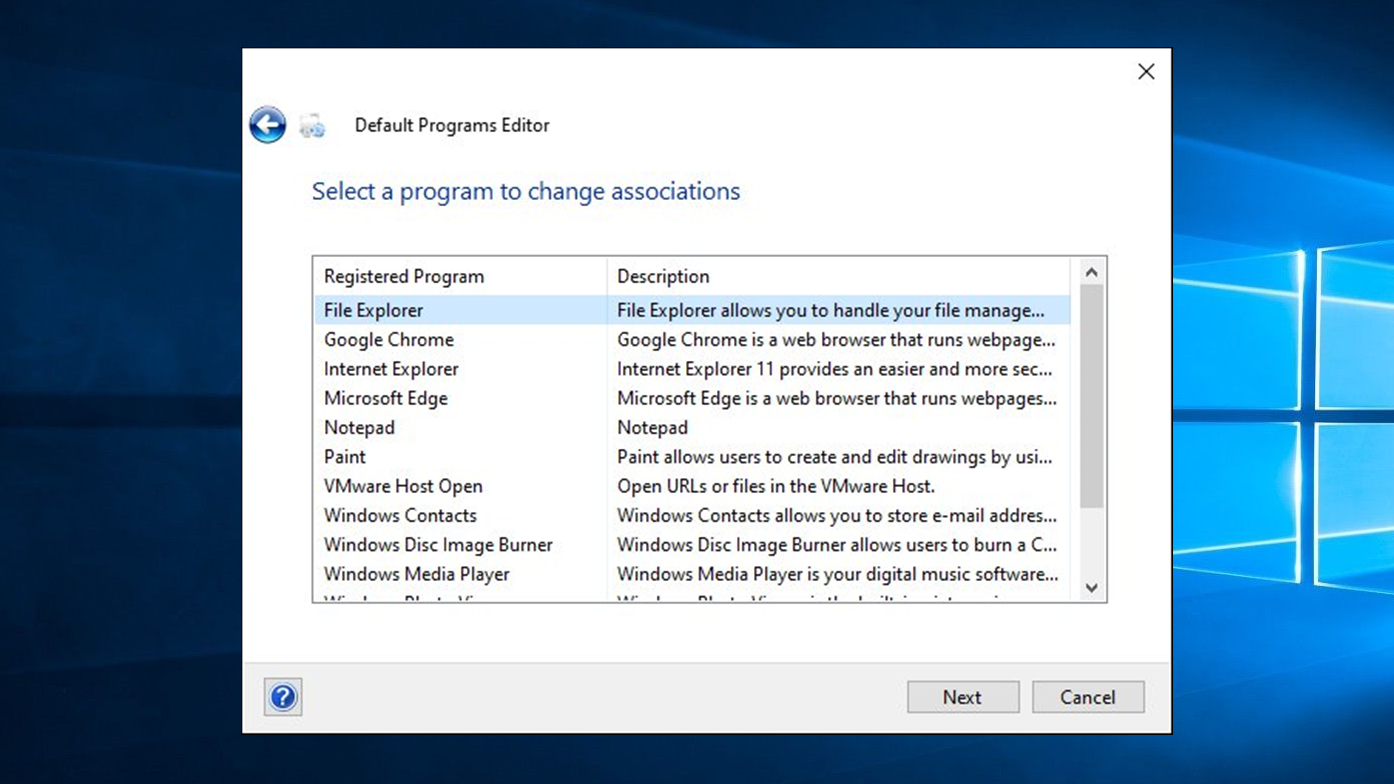Select VMware Host Open in the list
Image resolution: width=1394 pixels, height=784 pixels.
point(403,486)
